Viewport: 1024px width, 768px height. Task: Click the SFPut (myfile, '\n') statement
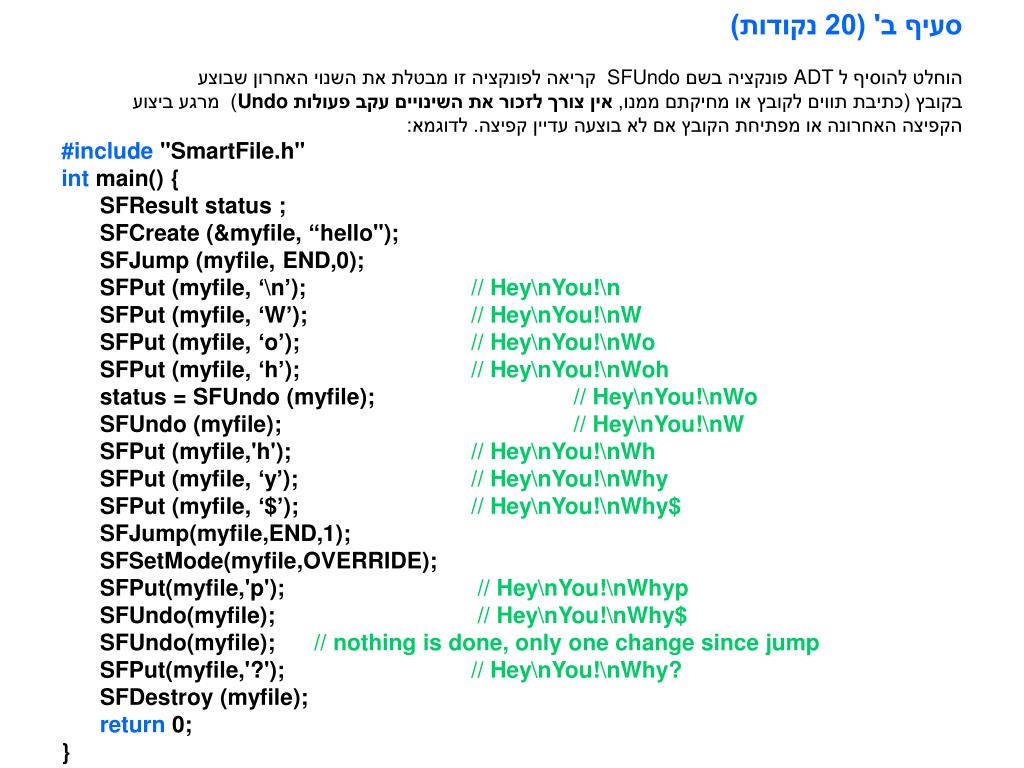click(x=202, y=288)
